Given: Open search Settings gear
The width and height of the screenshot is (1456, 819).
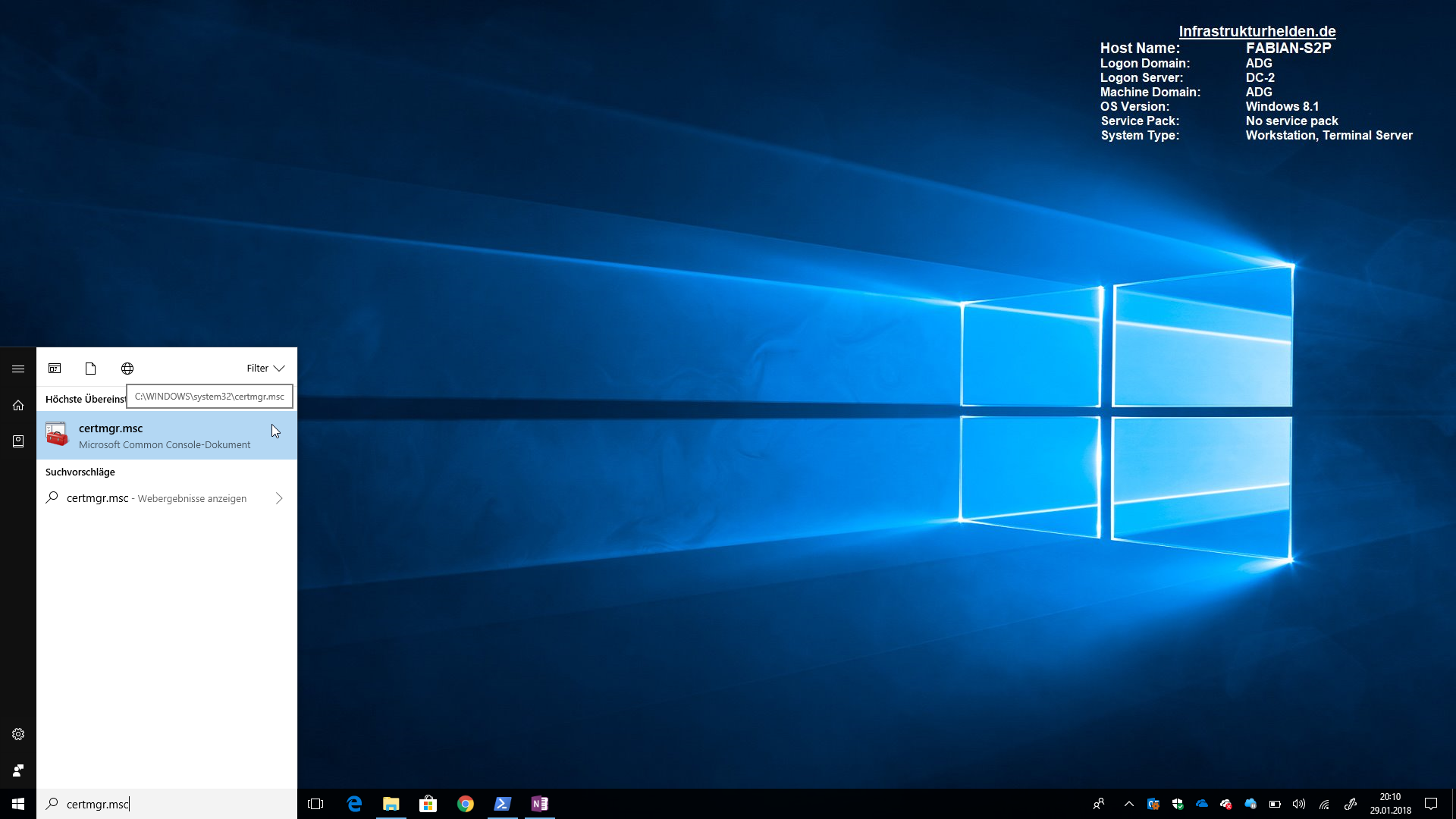Looking at the screenshot, I should 18,734.
